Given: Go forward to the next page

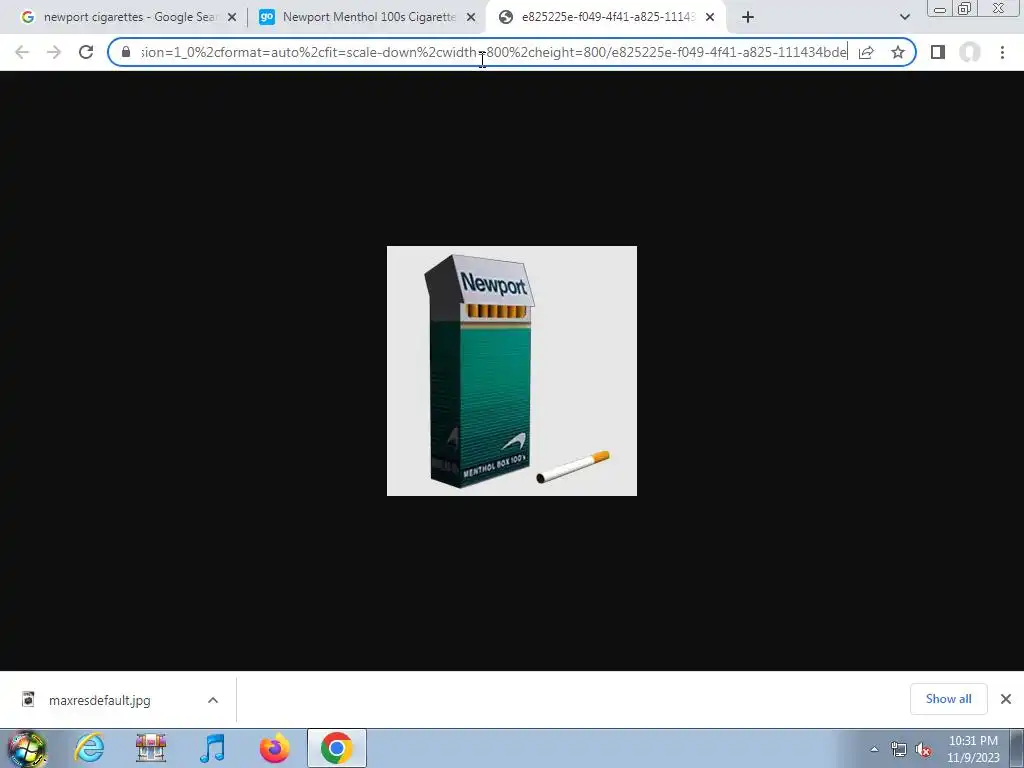Looking at the screenshot, I should pyautogui.click(x=54, y=52).
